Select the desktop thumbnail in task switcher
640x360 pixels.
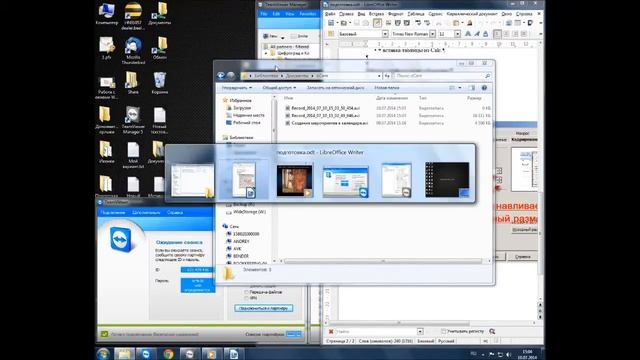pyautogui.click(x=447, y=180)
